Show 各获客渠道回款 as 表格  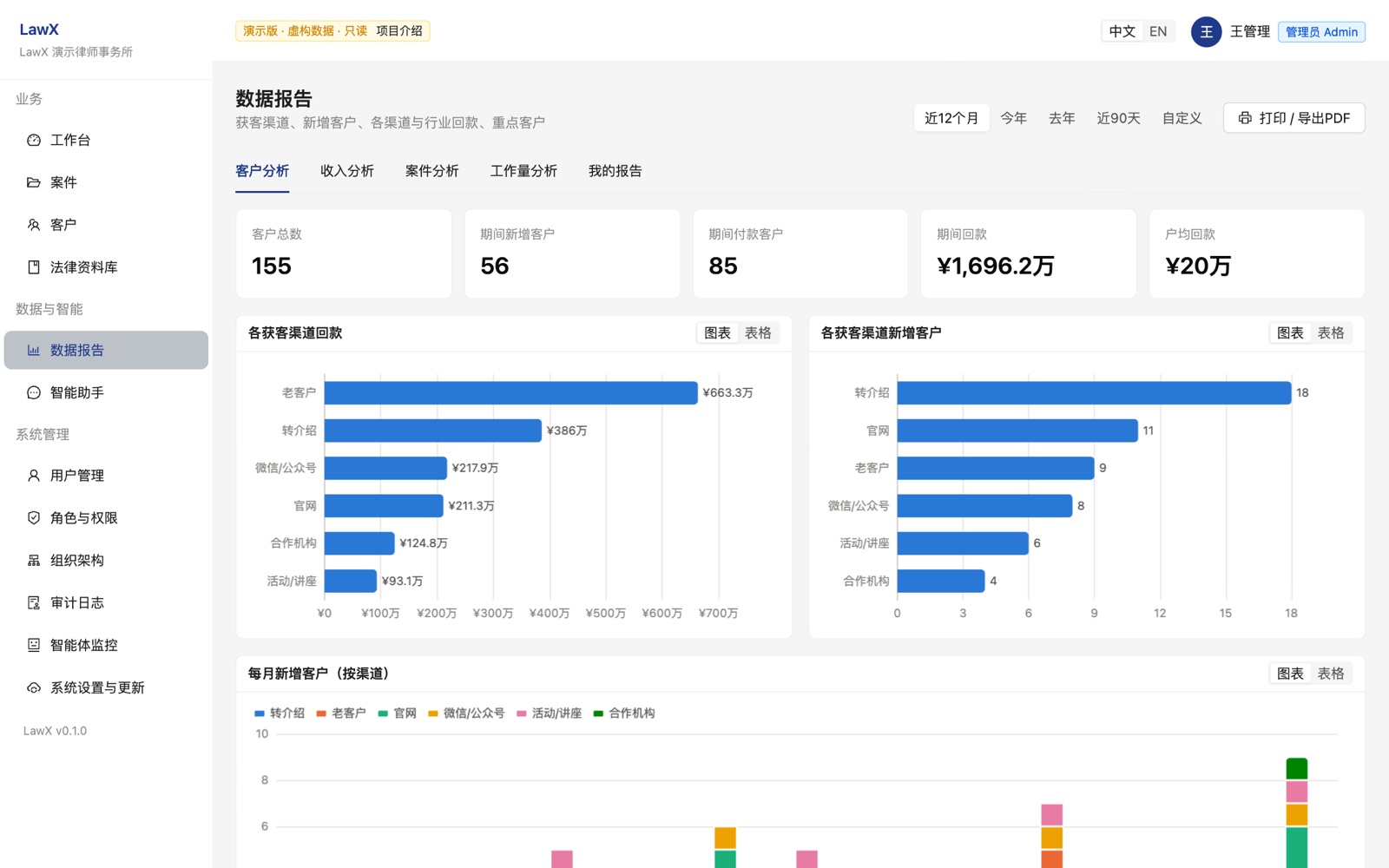758,333
